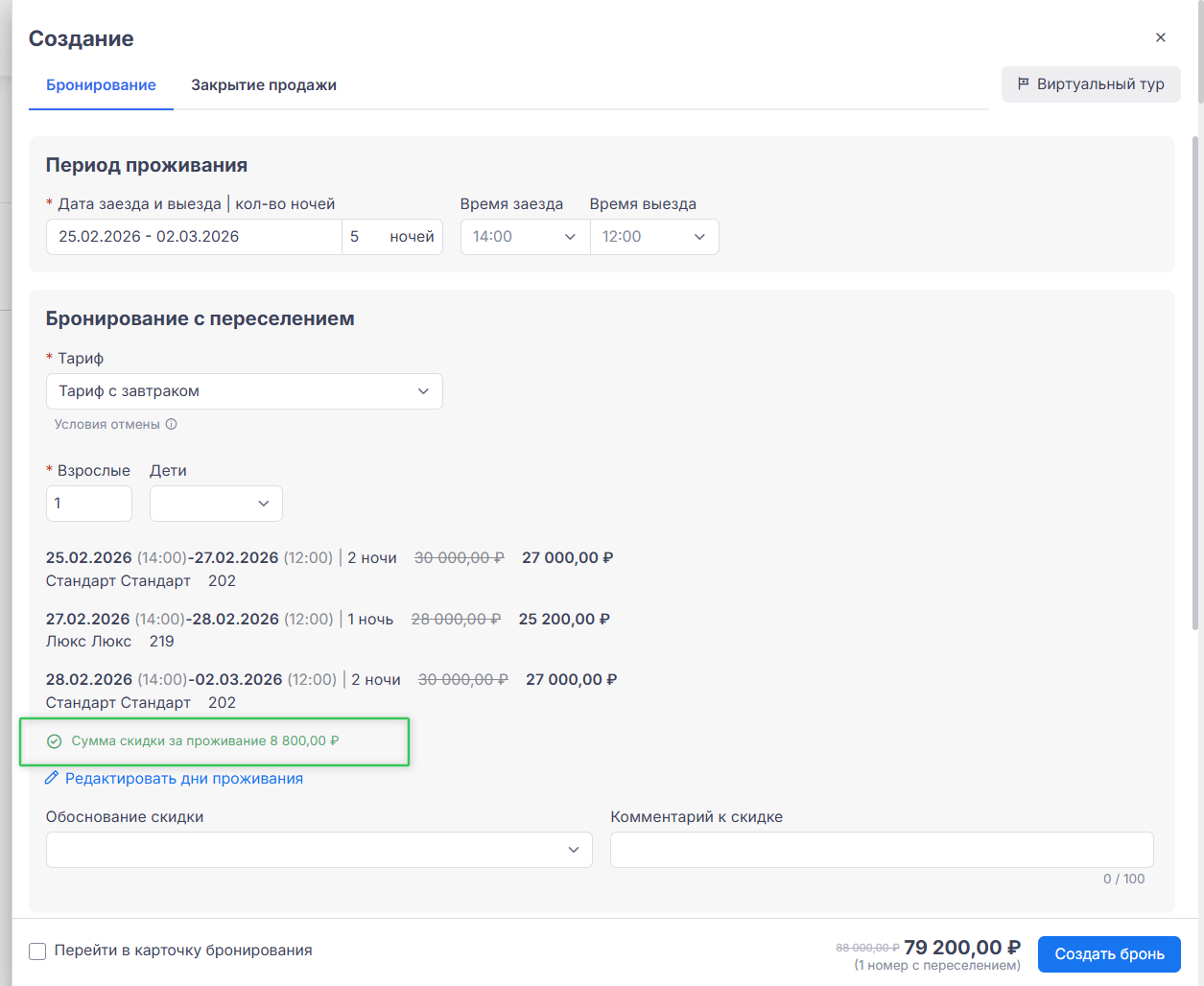Screen dimensions: 1204x986
Task: Open the Дети selection dropdown
Action: click(x=216, y=504)
